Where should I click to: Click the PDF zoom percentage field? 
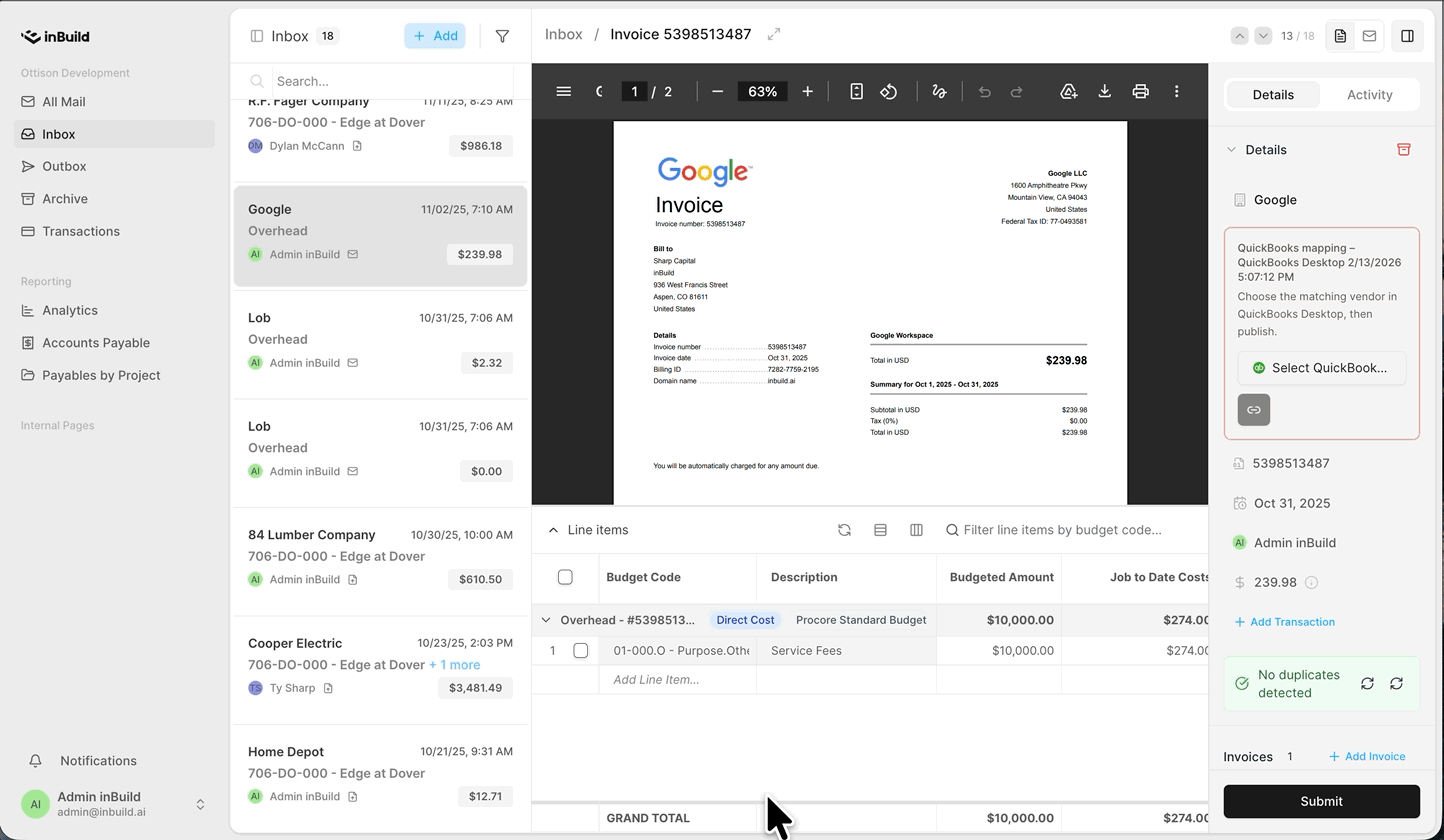762,91
